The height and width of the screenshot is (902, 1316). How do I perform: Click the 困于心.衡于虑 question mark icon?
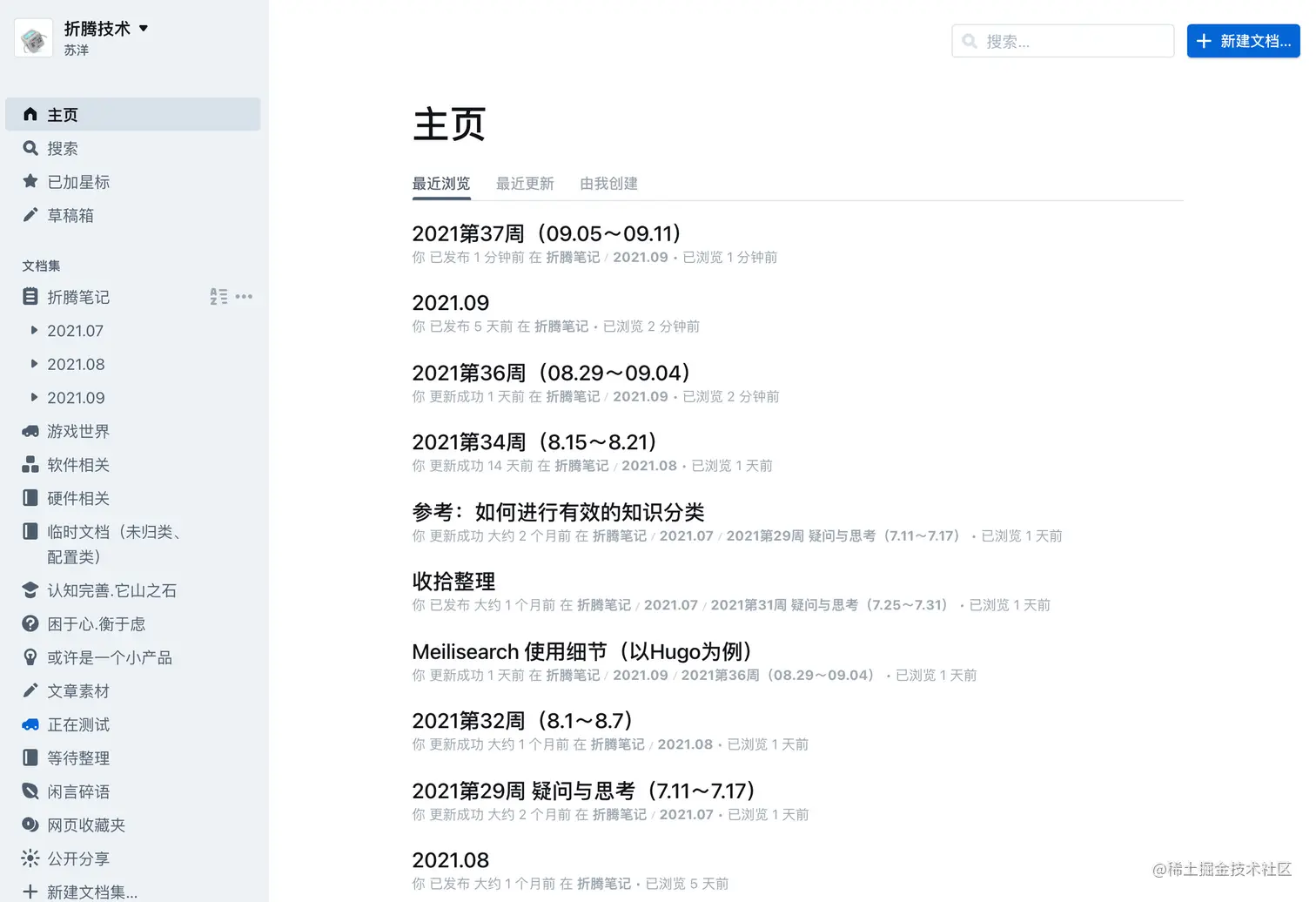coord(30,623)
